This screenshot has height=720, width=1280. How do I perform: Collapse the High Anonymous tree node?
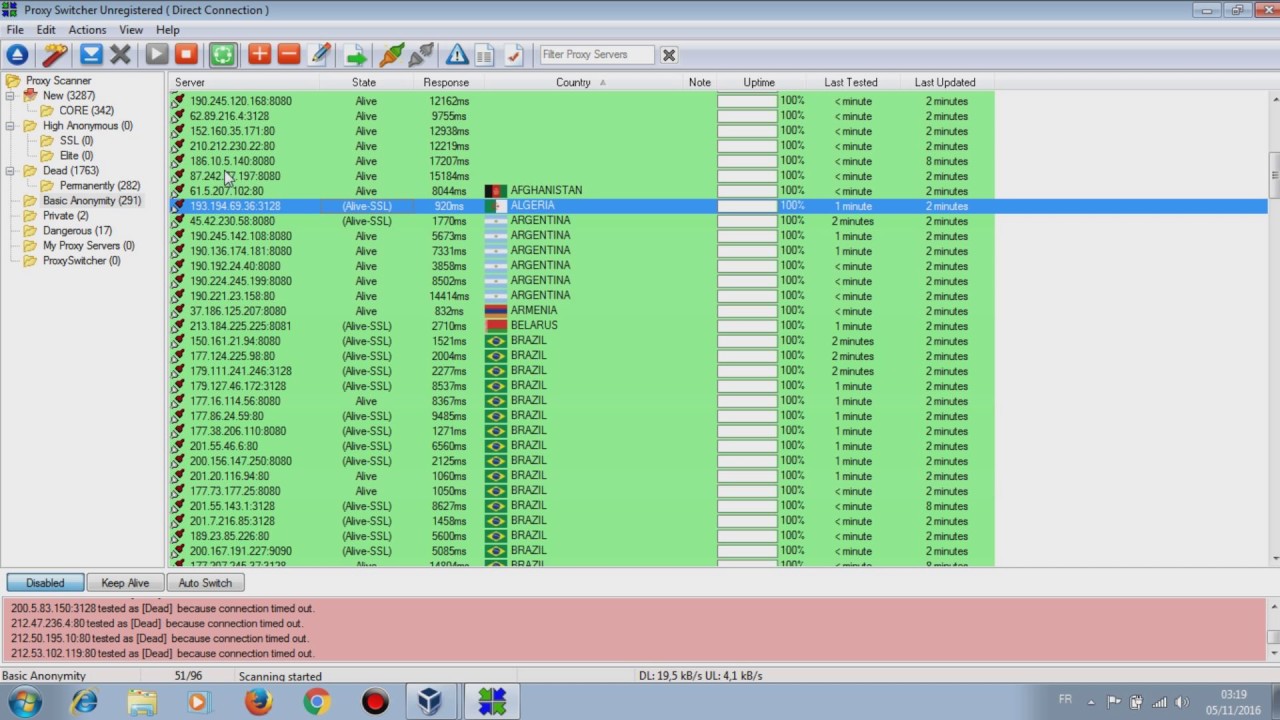[10, 126]
